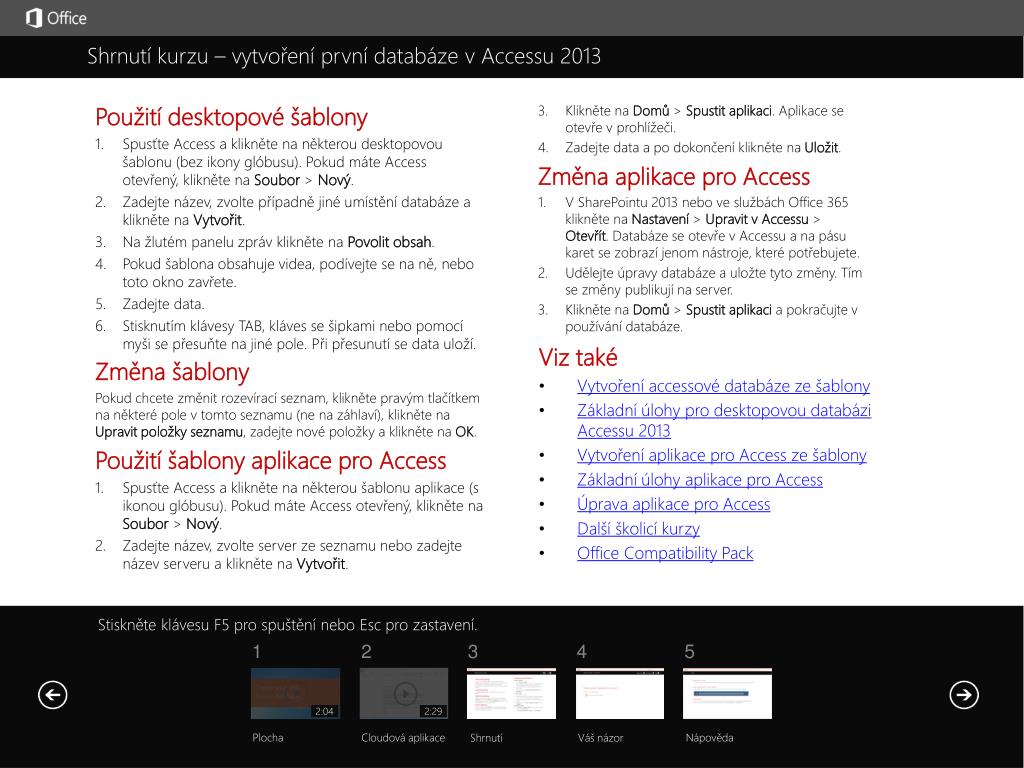Image resolution: width=1024 pixels, height=768 pixels.
Task: Select the Cloudová aplikace label
Action: [x=403, y=737]
